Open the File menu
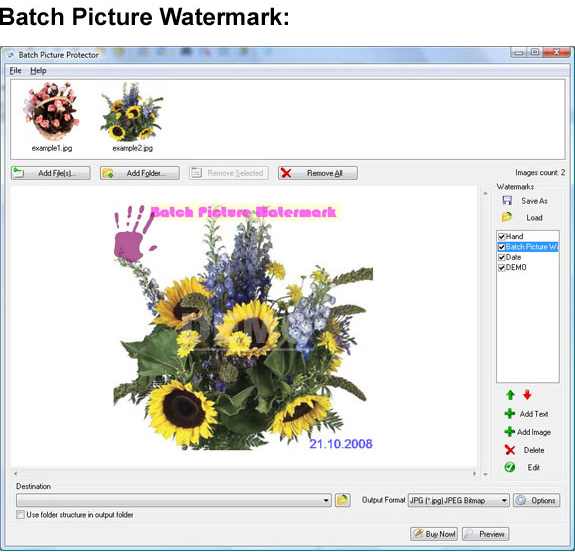Viewport: 575px width, 552px height. click(x=15, y=71)
